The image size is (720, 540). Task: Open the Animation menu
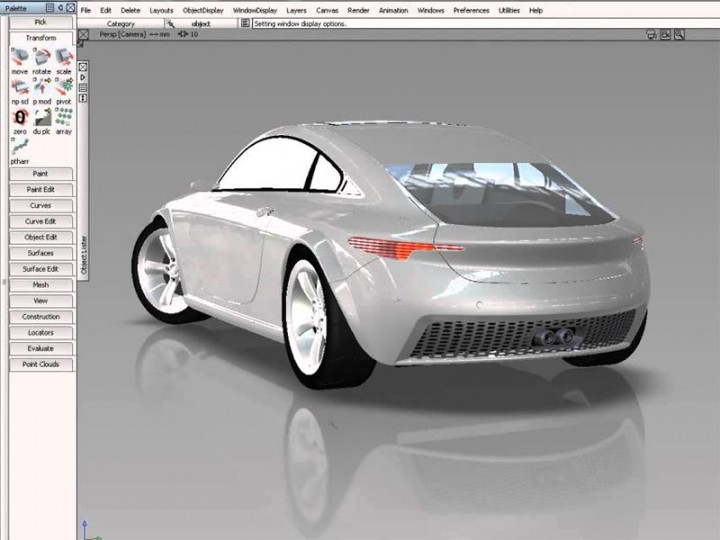click(394, 10)
